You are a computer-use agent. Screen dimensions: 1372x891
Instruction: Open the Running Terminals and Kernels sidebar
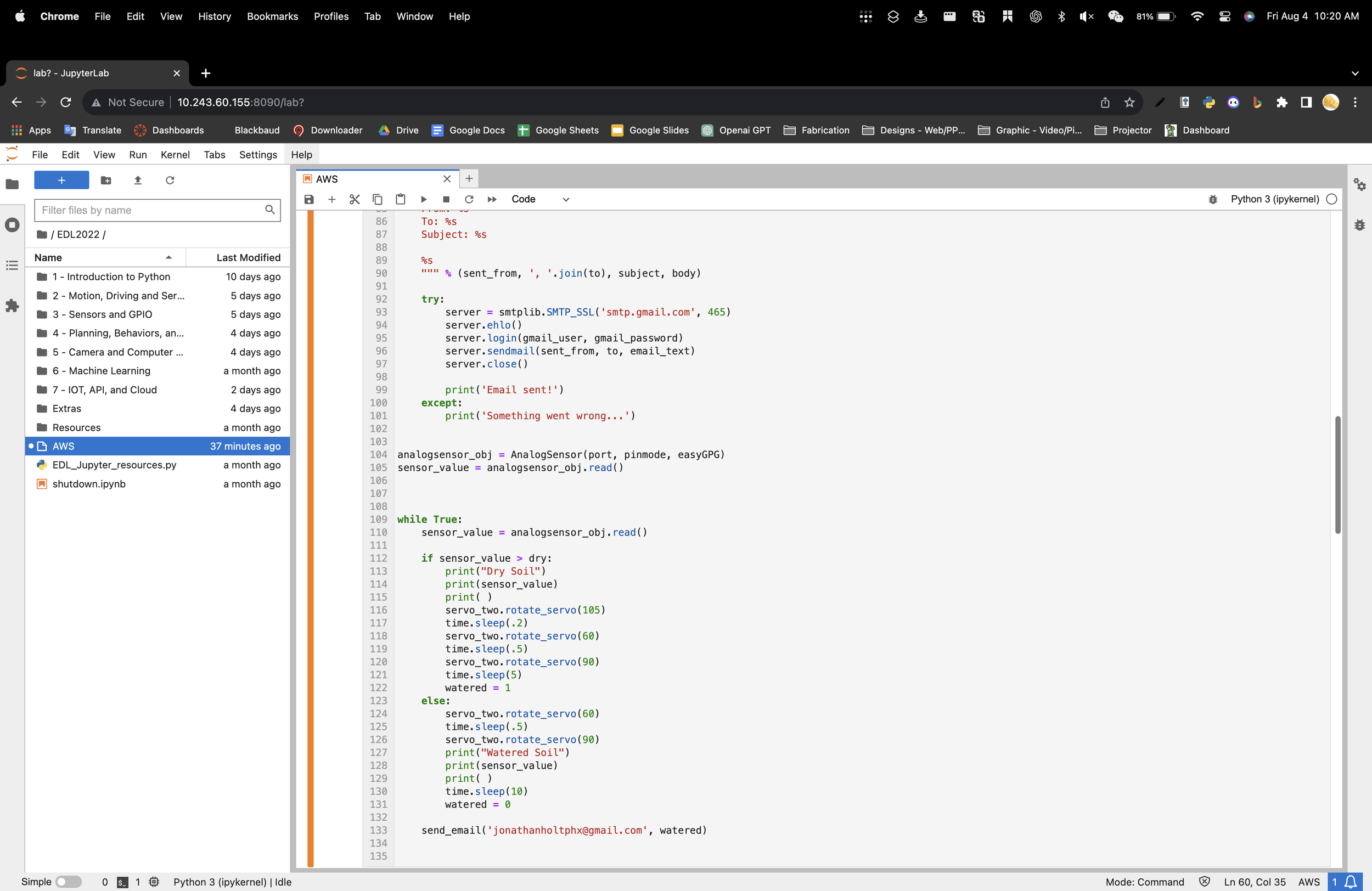(x=12, y=225)
